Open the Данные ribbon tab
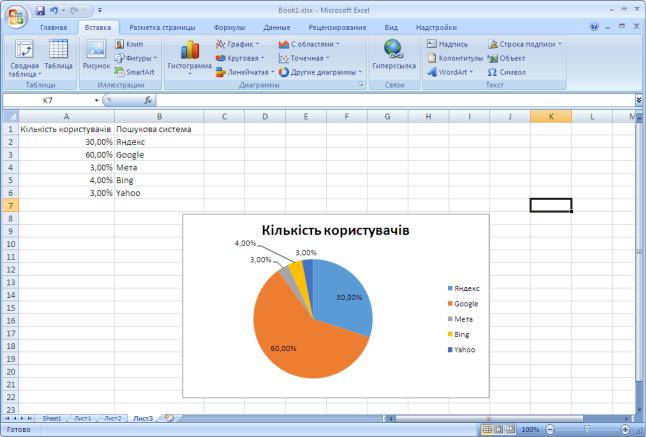The width and height of the screenshot is (646, 437). coord(277,28)
